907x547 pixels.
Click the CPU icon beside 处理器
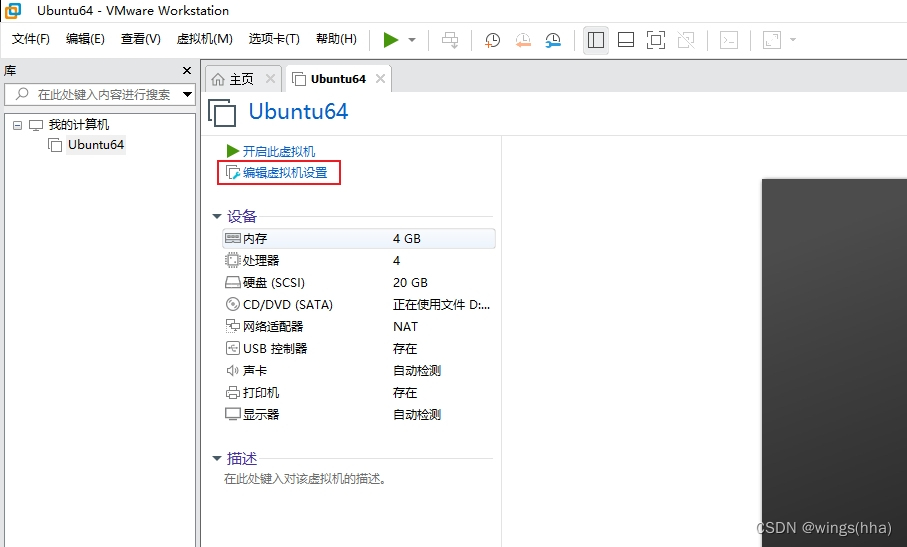click(233, 260)
